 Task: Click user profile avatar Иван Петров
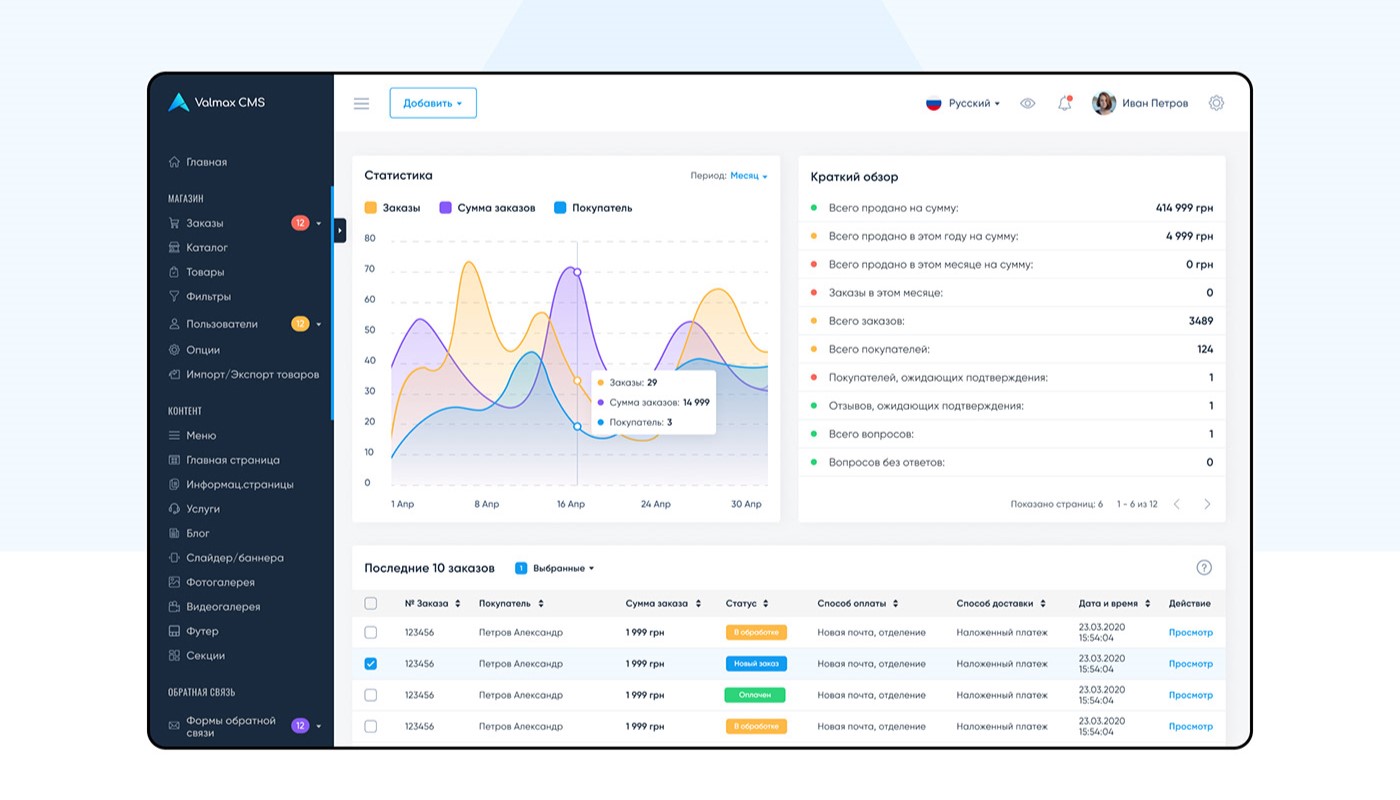click(1104, 103)
